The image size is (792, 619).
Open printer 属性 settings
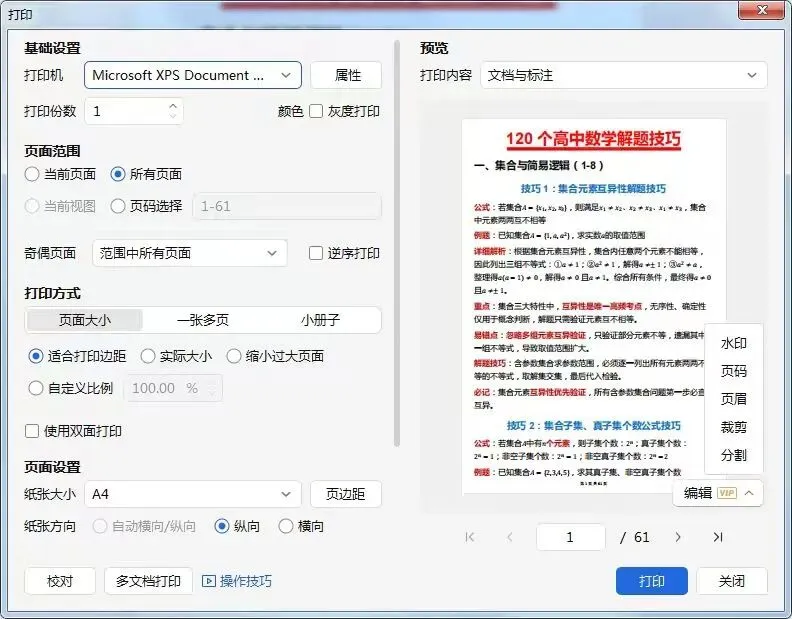(346, 75)
